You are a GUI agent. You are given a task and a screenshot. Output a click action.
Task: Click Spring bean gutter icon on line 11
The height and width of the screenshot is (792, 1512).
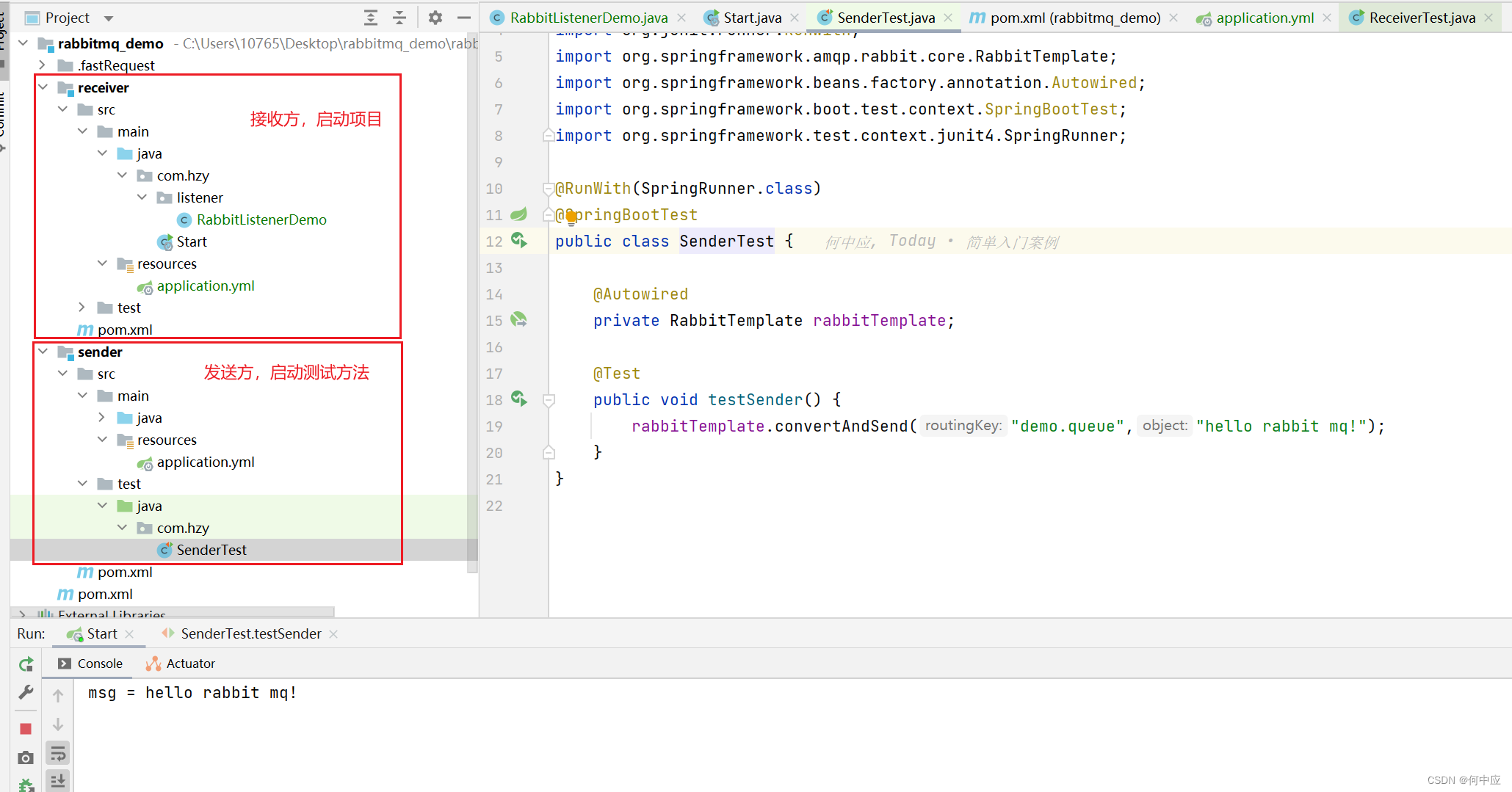tap(519, 214)
